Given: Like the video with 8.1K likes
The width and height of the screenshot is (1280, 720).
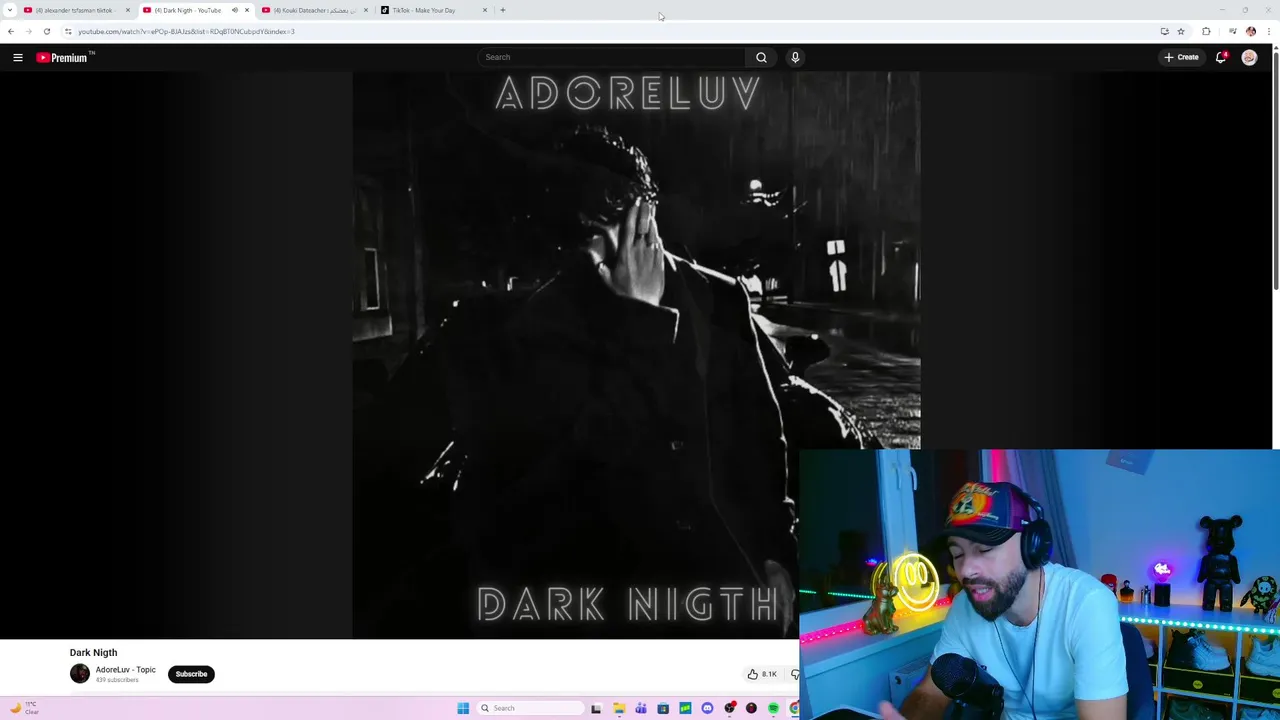Looking at the screenshot, I should coord(762,674).
